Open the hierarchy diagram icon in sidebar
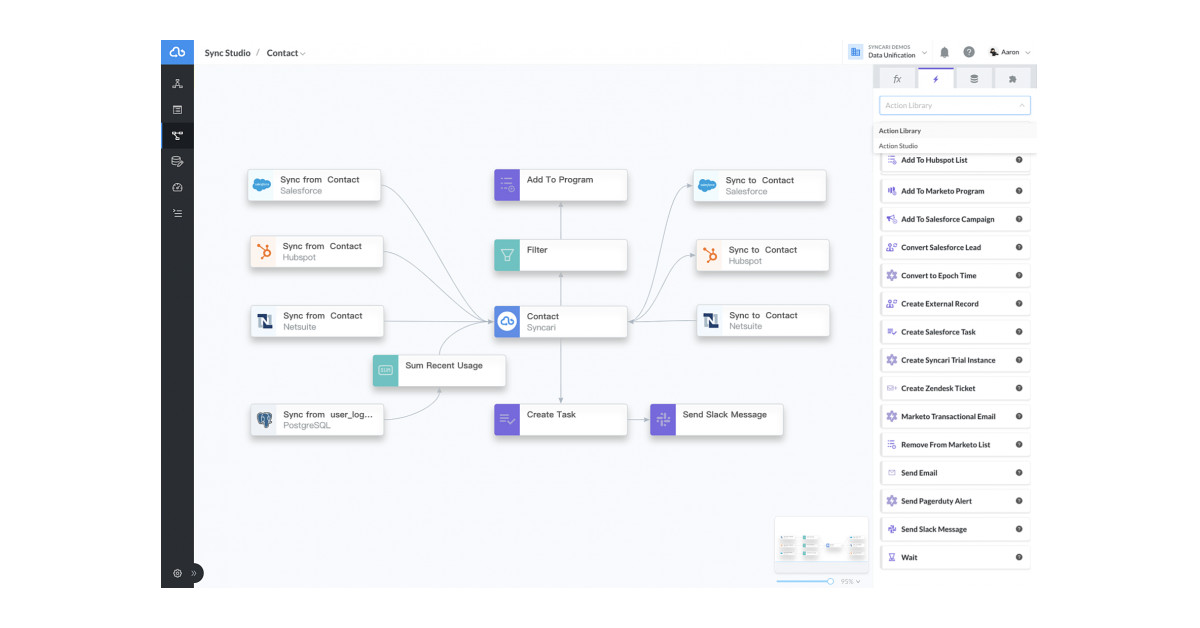 pyautogui.click(x=177, y=84)
